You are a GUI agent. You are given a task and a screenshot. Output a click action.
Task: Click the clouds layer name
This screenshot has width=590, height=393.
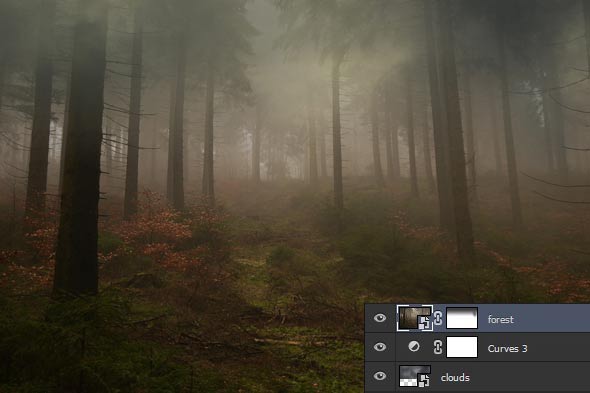tap(455, 378)
